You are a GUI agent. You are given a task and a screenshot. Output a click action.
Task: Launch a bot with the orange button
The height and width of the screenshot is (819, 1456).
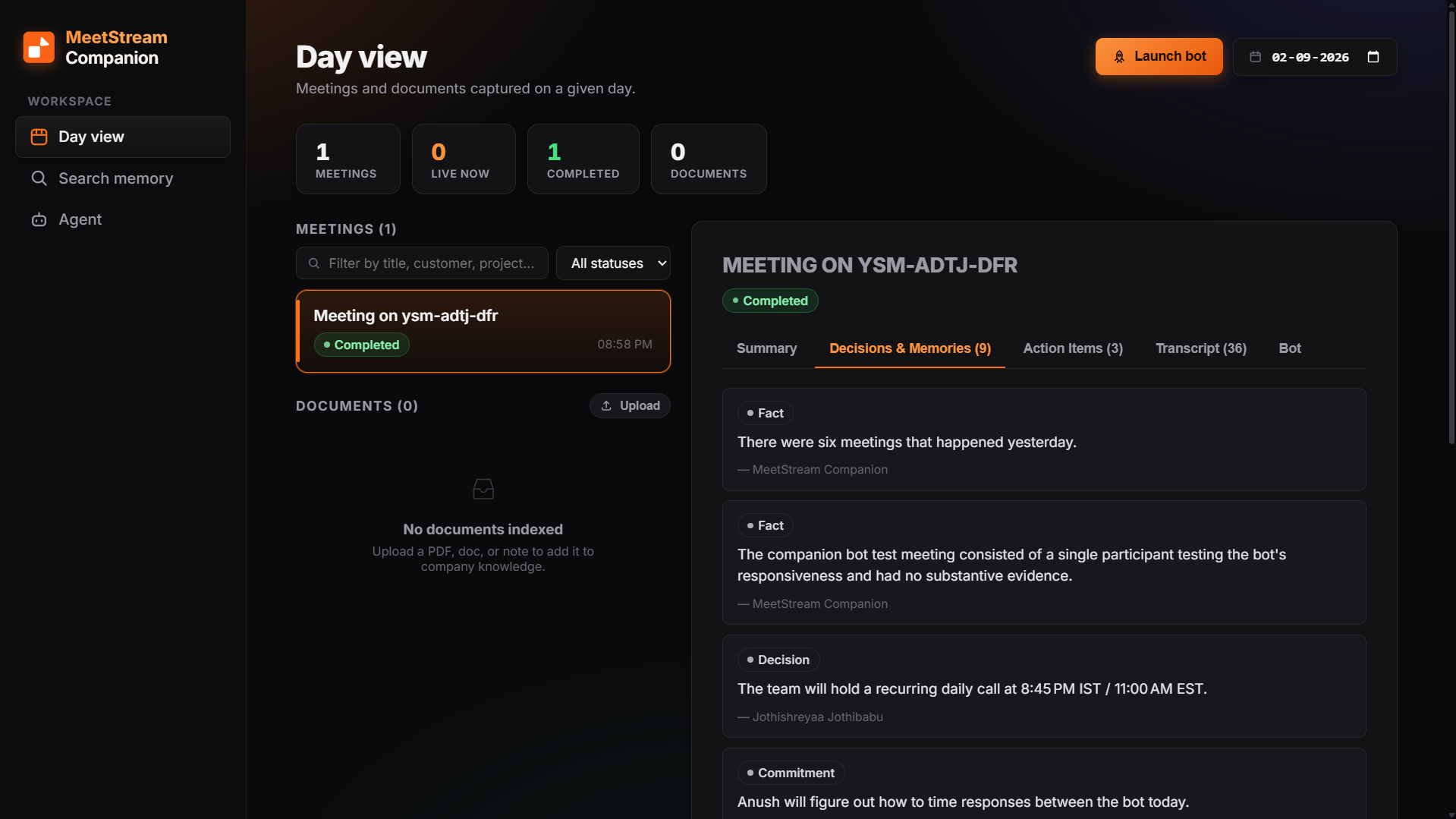1159,57
